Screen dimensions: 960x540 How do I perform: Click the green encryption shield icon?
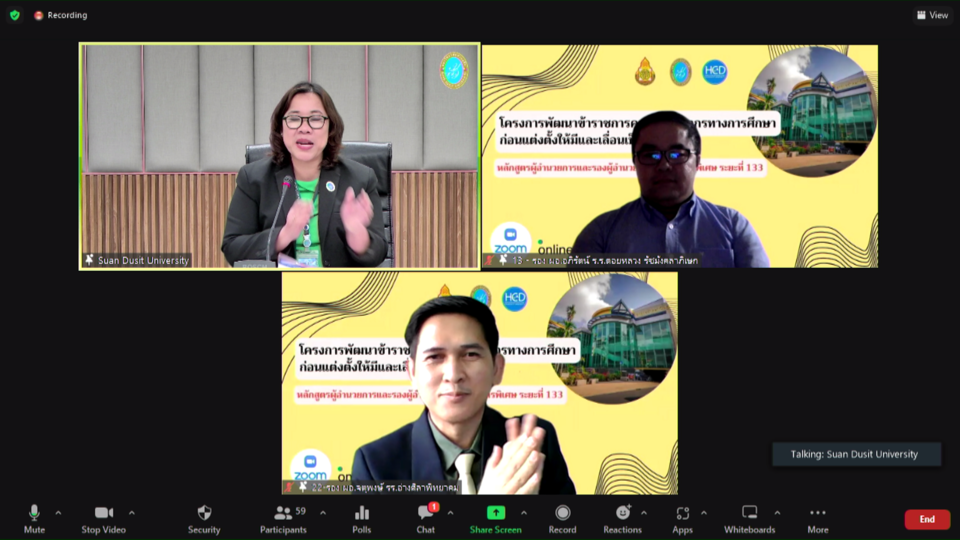click(x=14, y=15)
